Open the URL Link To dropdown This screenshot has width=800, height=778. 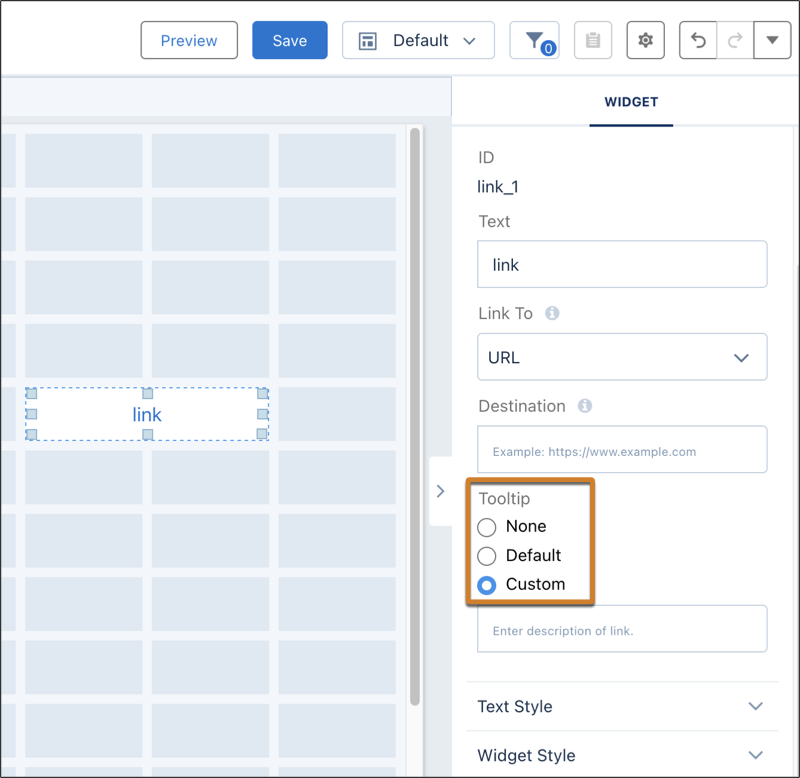(x=622, y=357)
